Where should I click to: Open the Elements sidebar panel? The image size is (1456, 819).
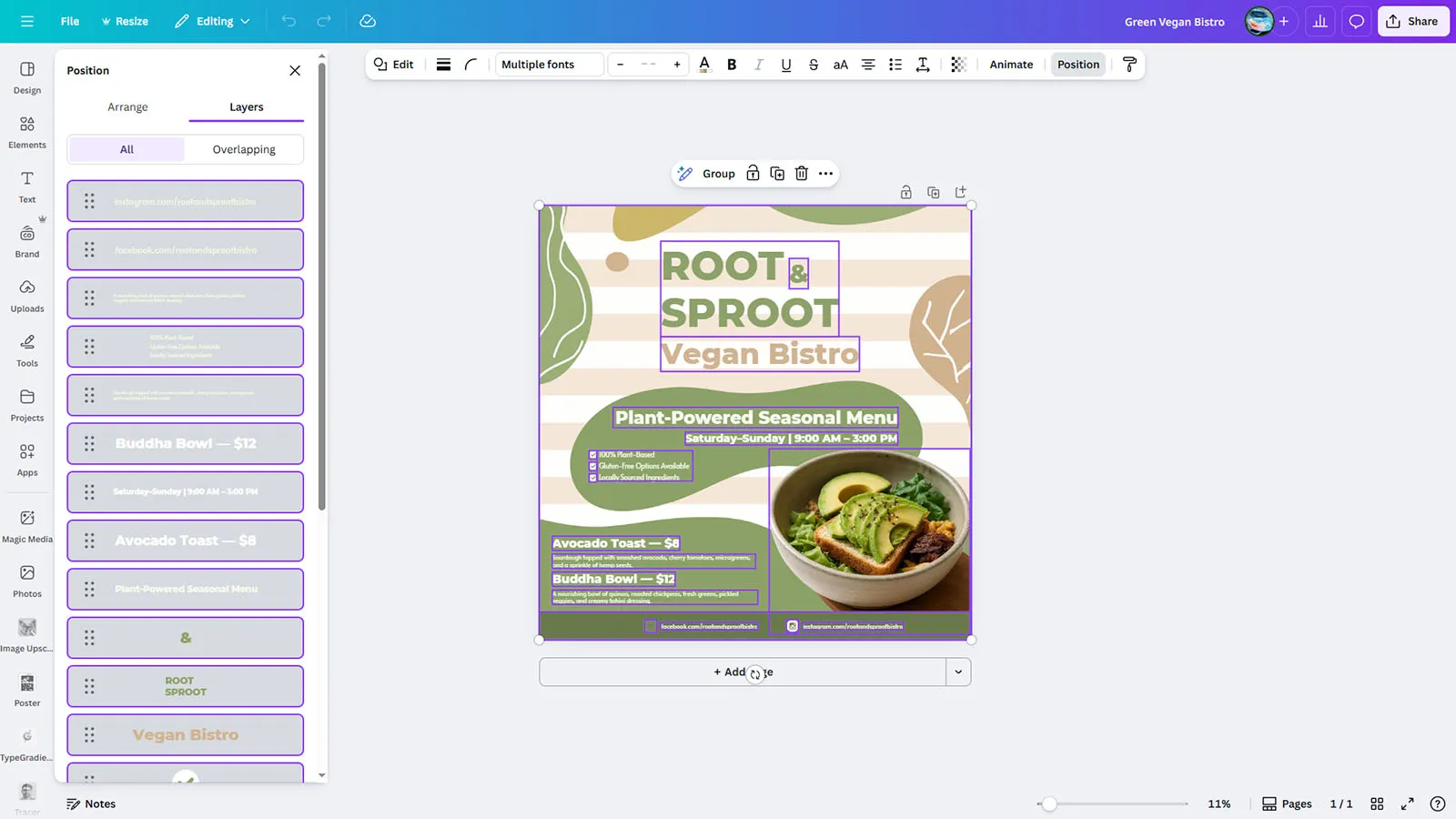pyautogui.click(x=27, y=132)
